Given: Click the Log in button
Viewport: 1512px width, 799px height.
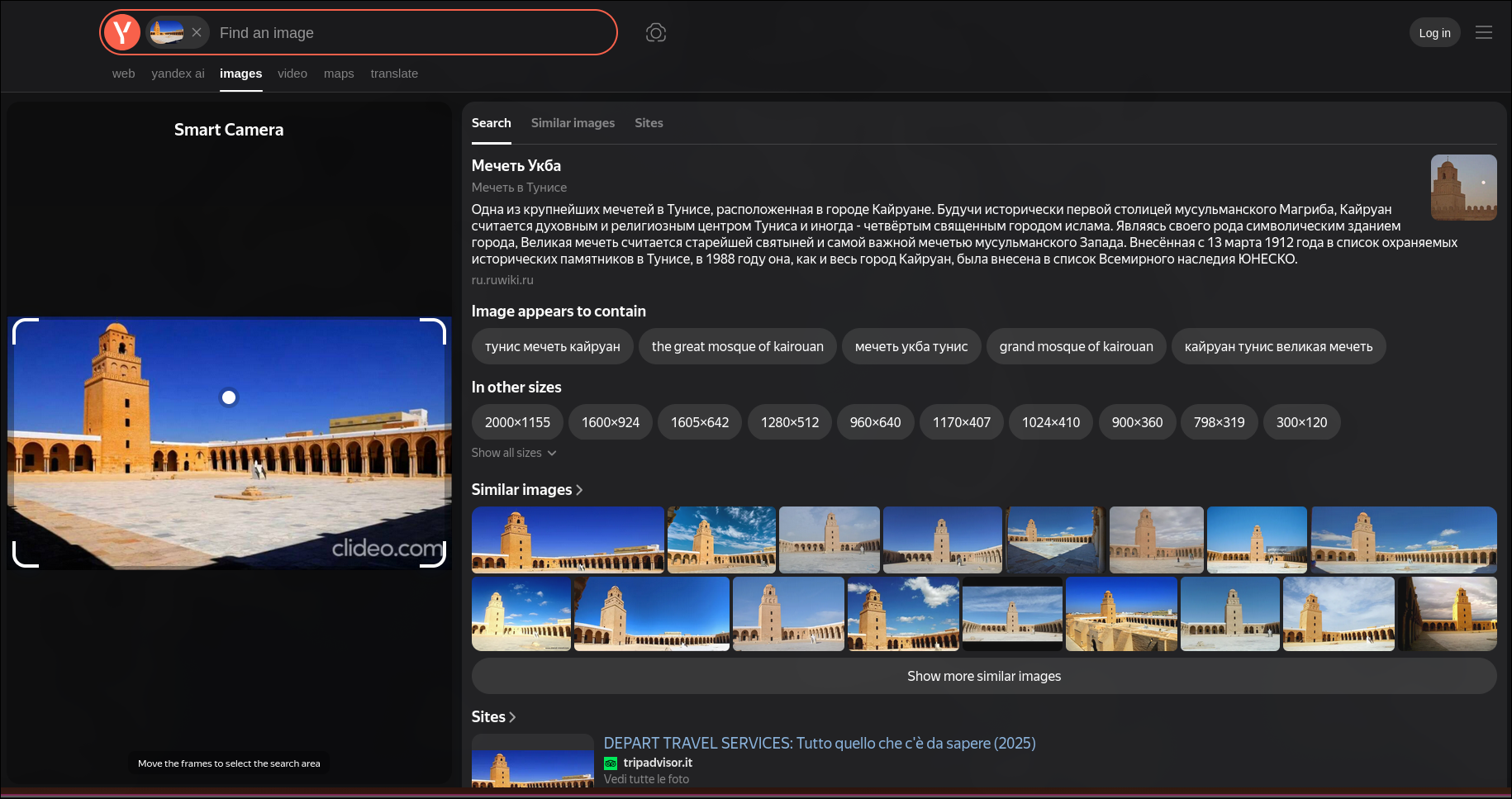Looking at the screenshot, I should click(x=1434, y=32).
